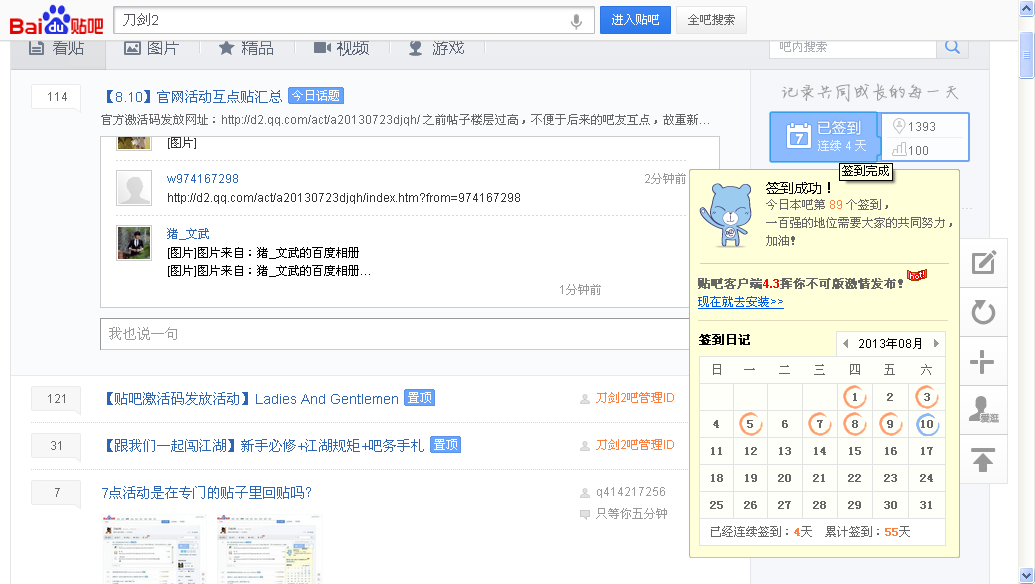Select day 7 in sign-in calendar
The image size is (1035, 584).
[819, 424]
